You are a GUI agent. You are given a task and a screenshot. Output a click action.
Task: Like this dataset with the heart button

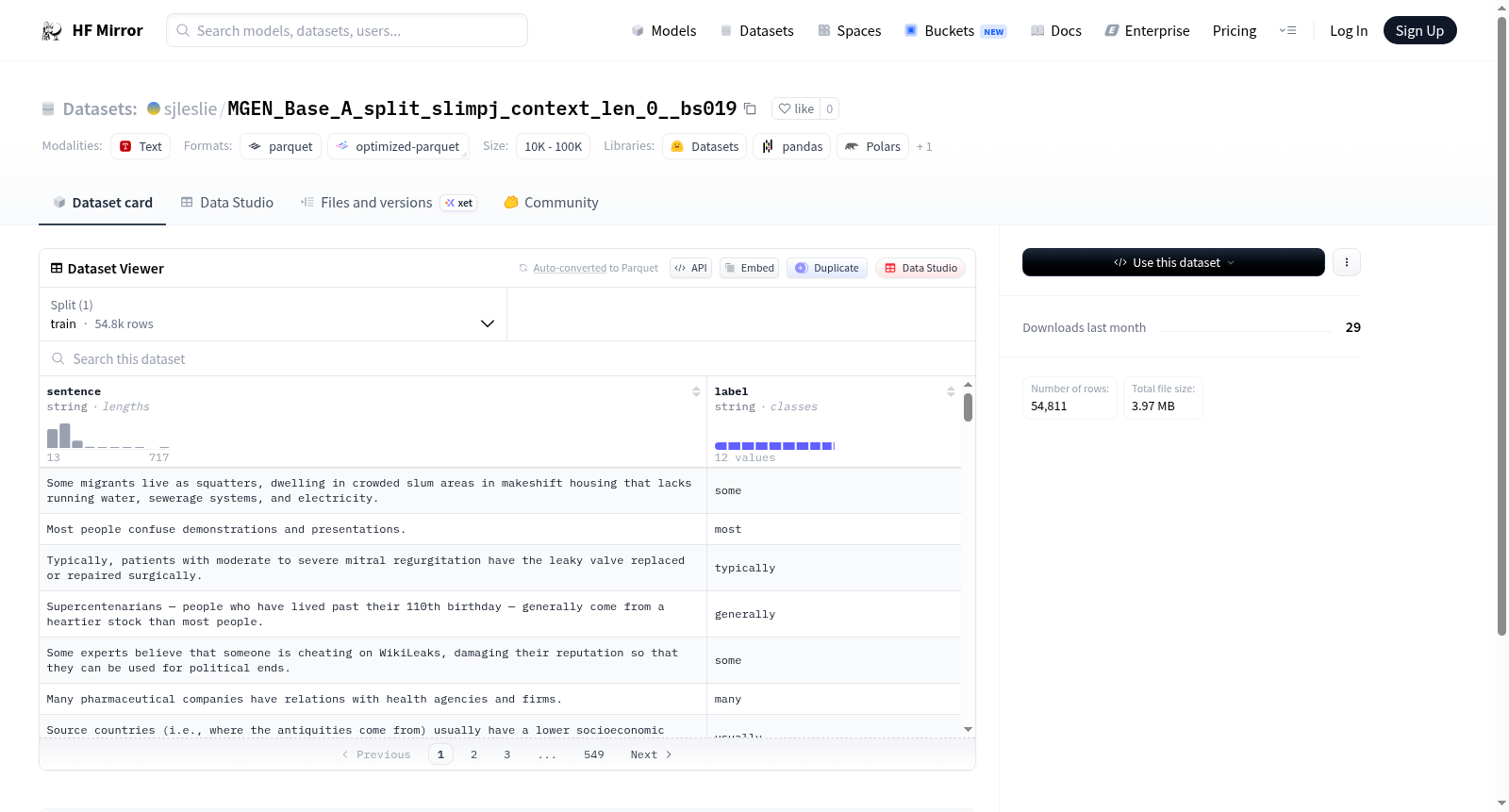tap(796, 108)
